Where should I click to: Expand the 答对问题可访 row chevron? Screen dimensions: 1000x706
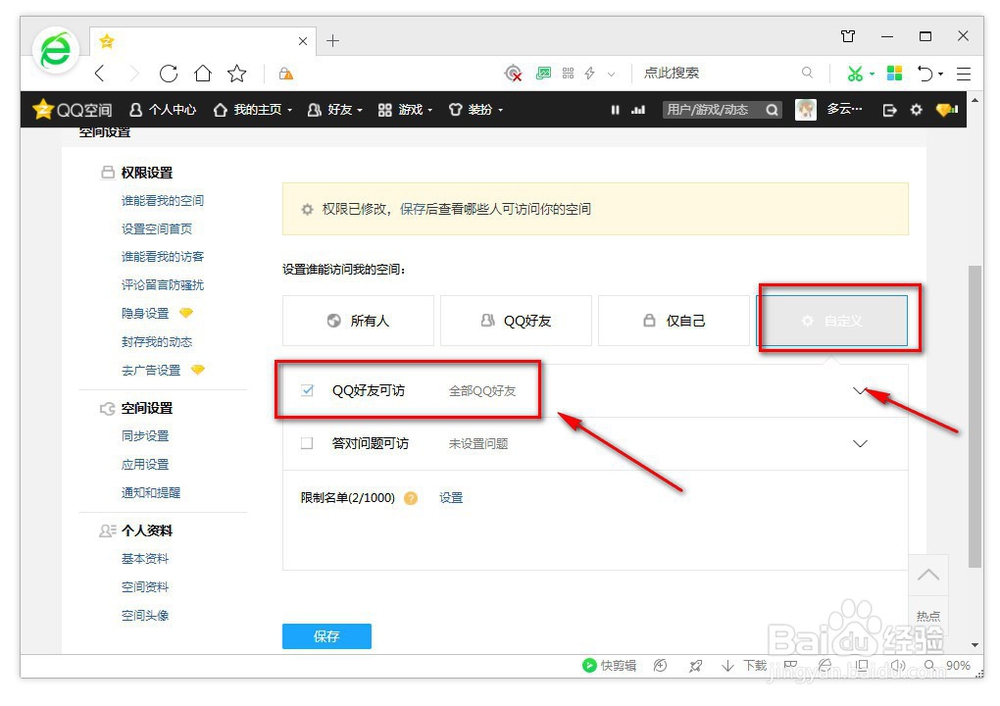pos(860,444)
